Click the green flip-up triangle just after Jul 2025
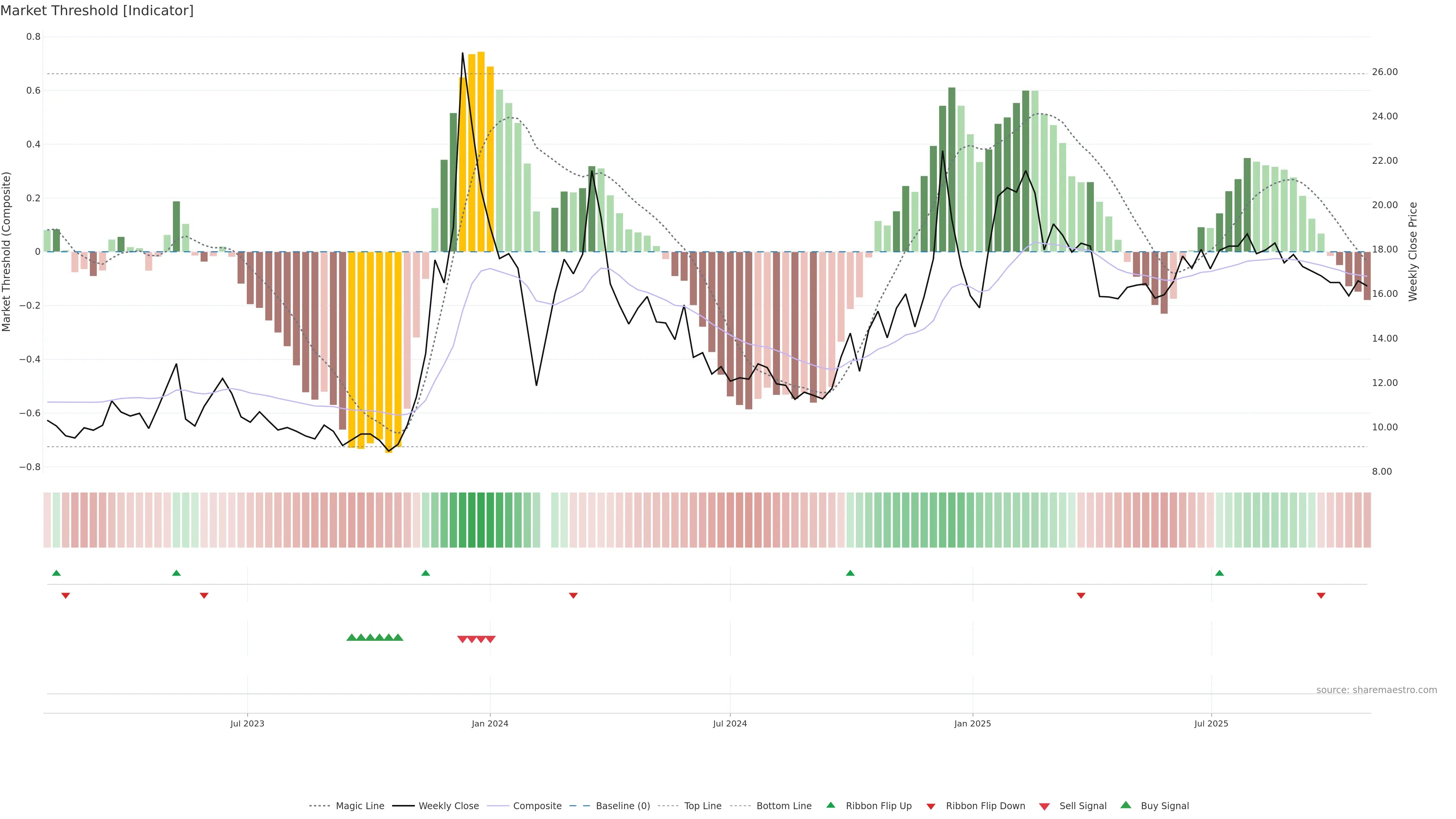The width and height of the screenshot is (1456, 819). click(x=1219, y=573)
